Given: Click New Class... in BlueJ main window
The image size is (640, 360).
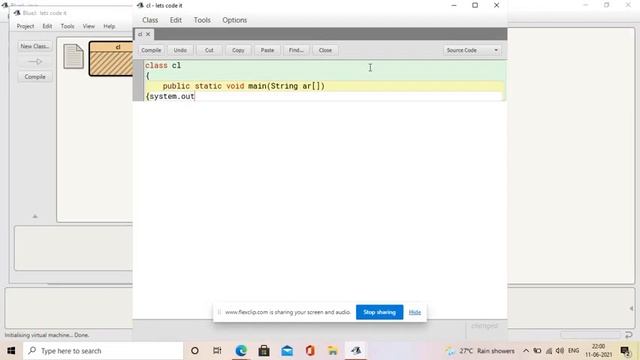Looking at the screenshot, I should (x=35, y=46).
